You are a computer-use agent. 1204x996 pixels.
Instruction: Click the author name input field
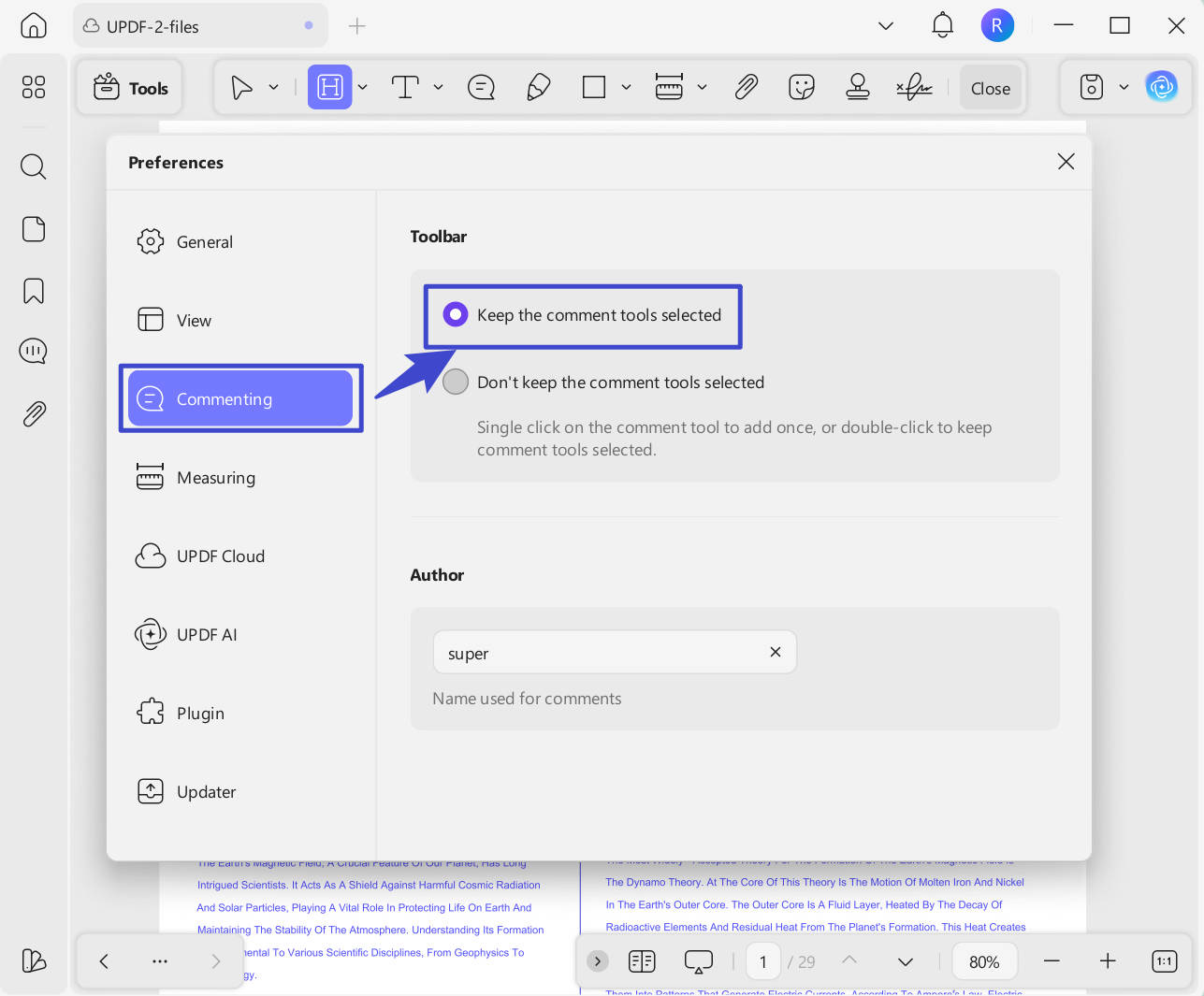pos(615,652)
